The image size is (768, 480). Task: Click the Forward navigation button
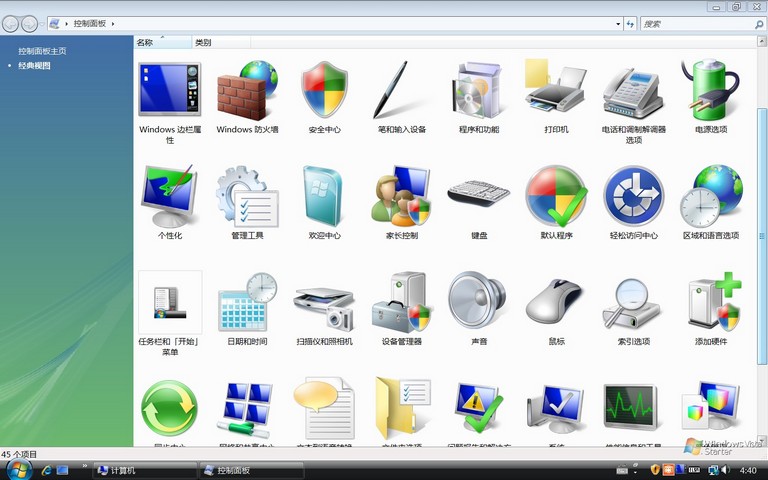29,24
